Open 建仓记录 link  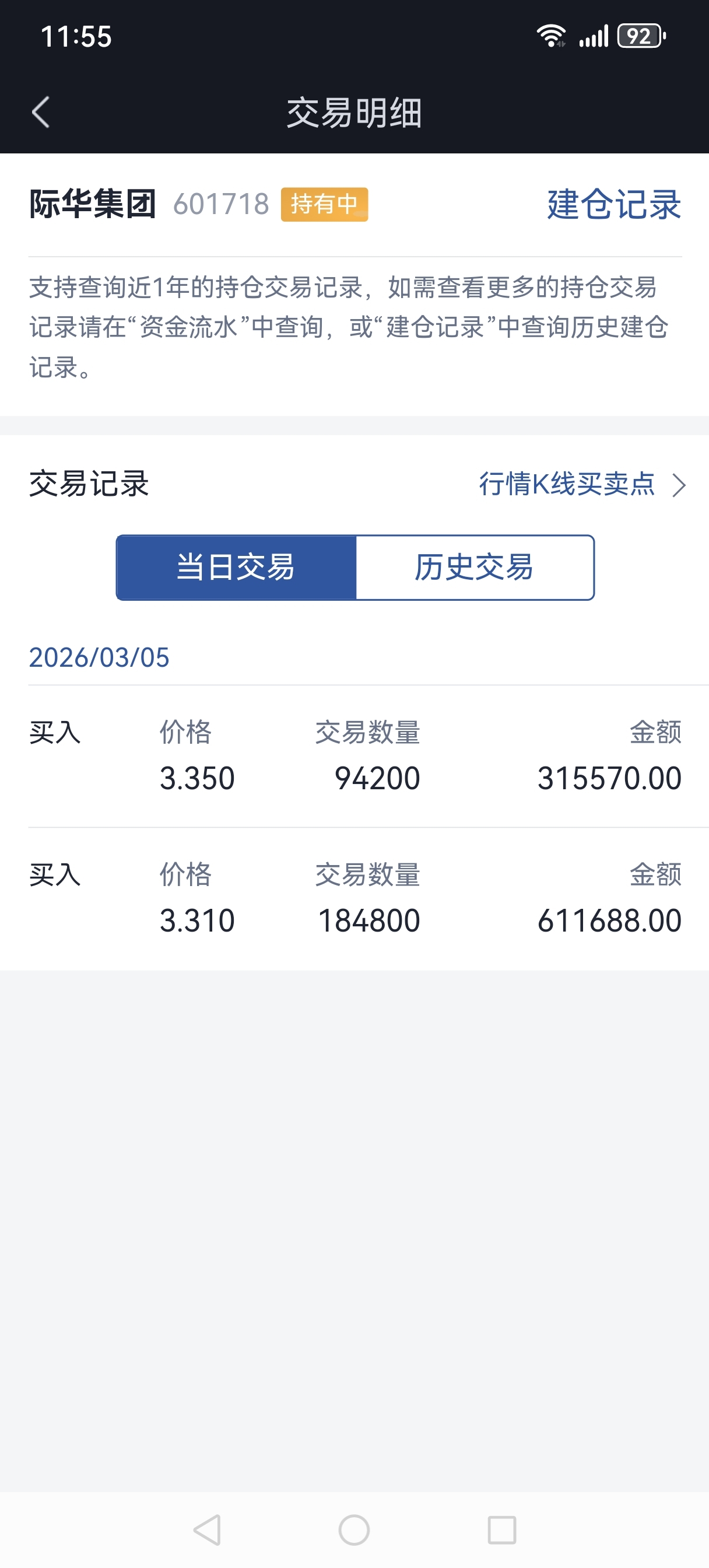[x=614, y=204]
